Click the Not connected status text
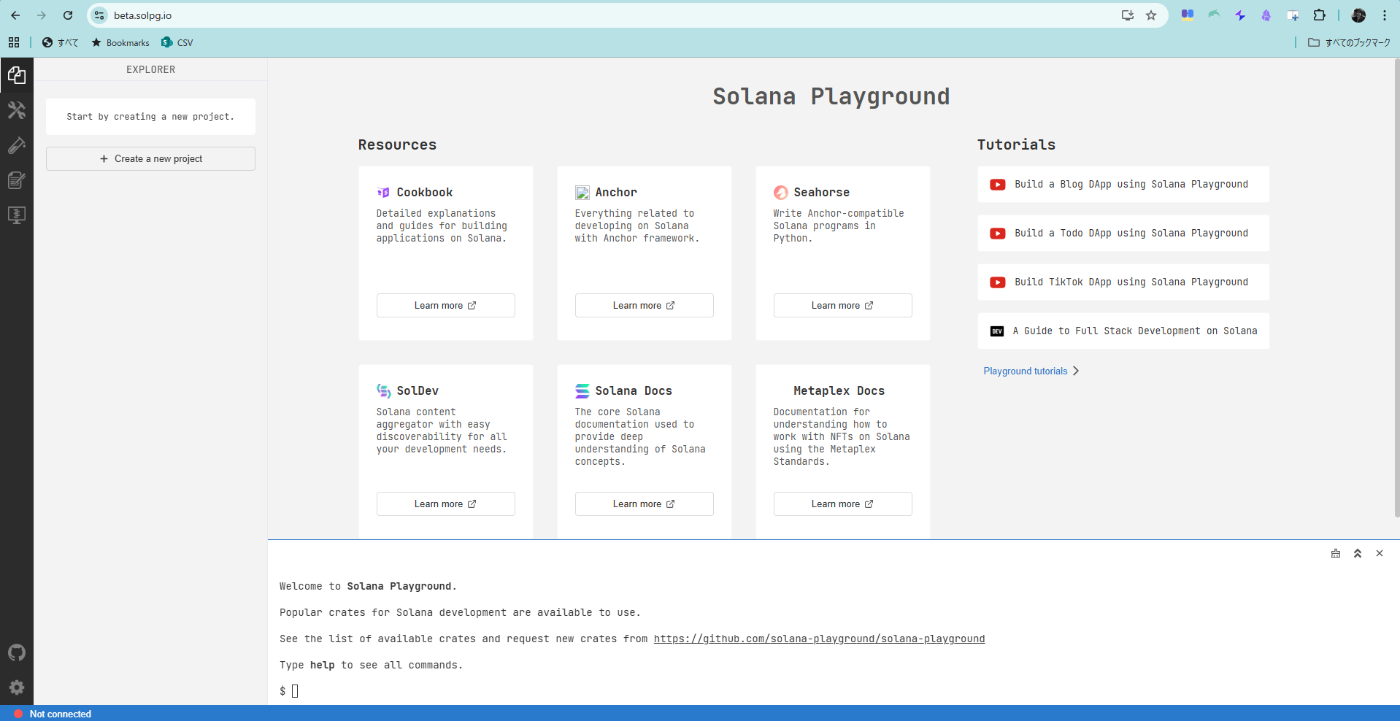The height and width of the screenshot is (721, 1400). [60, 714]
